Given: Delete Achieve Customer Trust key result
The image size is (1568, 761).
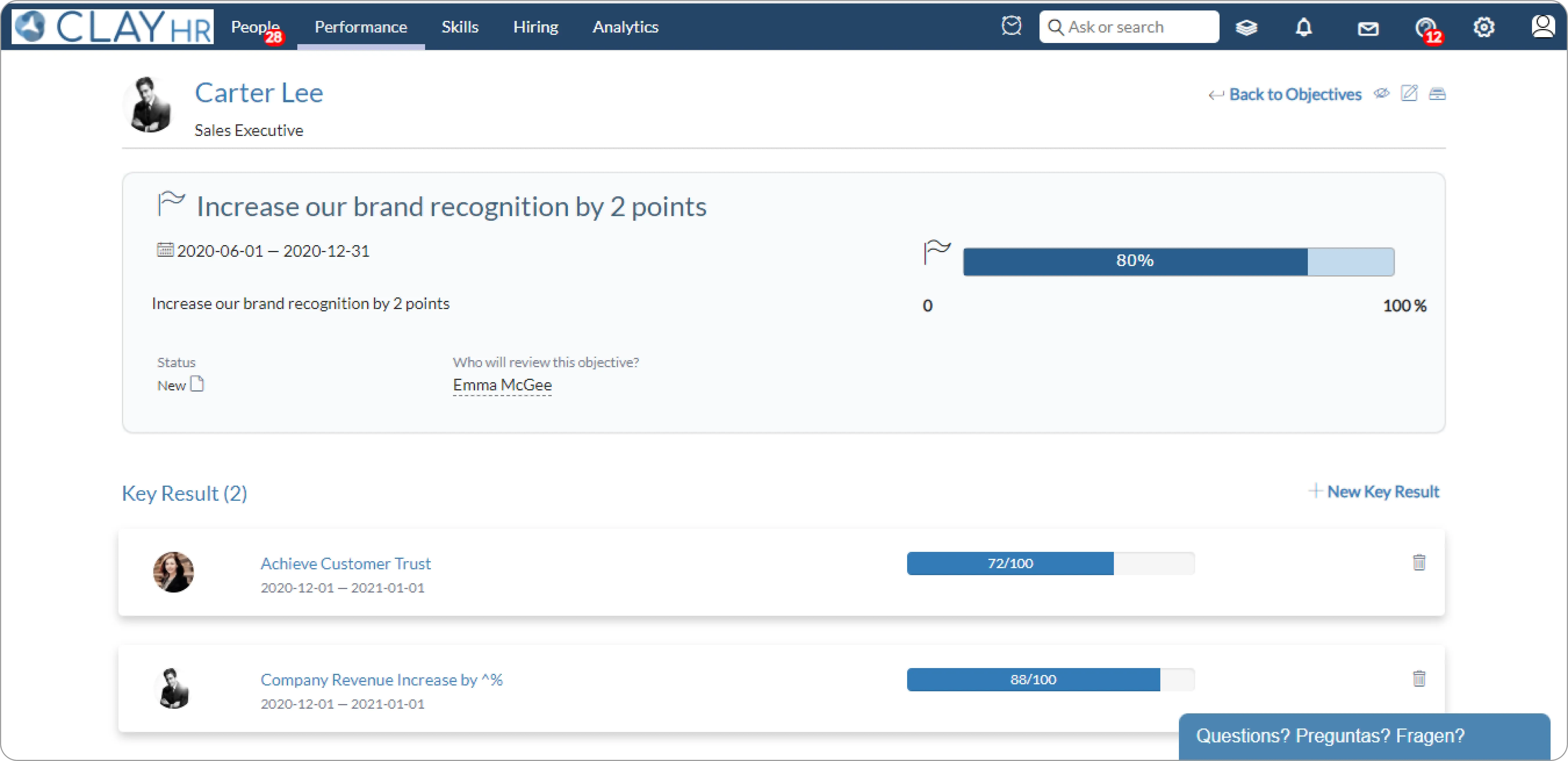Looking at the screenshot, I should click(1419, 563).
